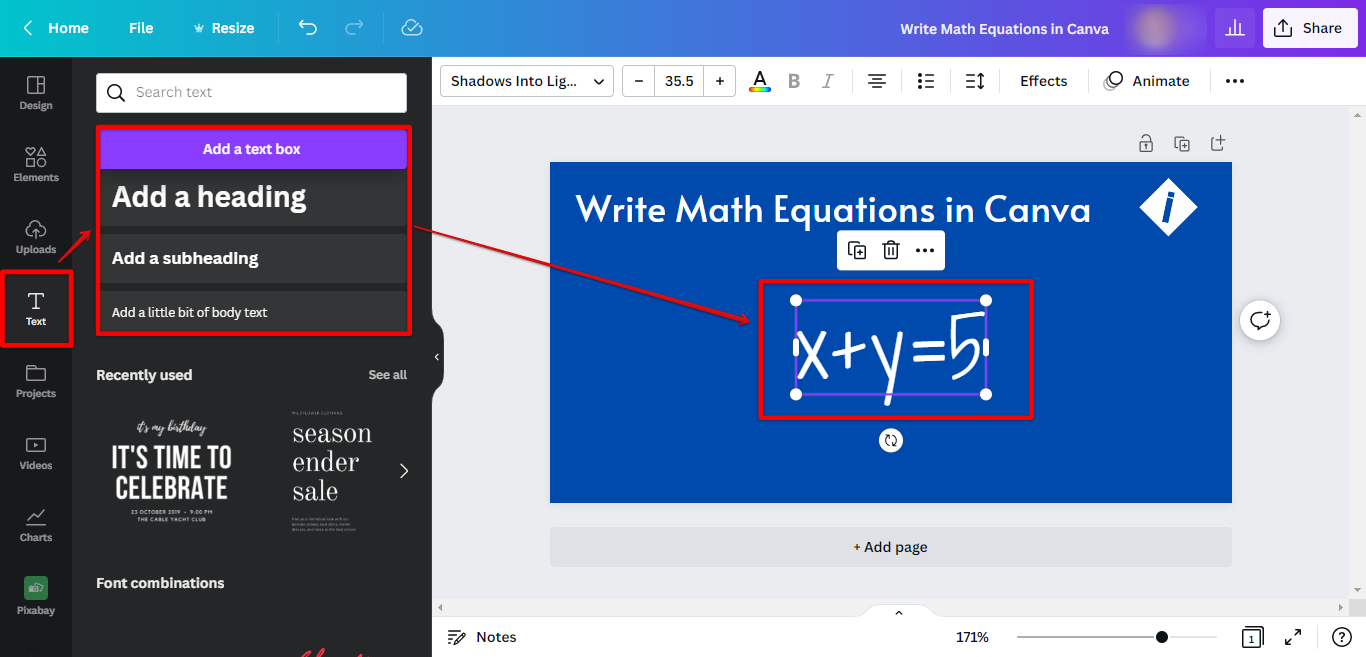Click the add comment bubble icon
Image resolution: width=1366 pixels, height=657 pixels.
click(1260, 320)
